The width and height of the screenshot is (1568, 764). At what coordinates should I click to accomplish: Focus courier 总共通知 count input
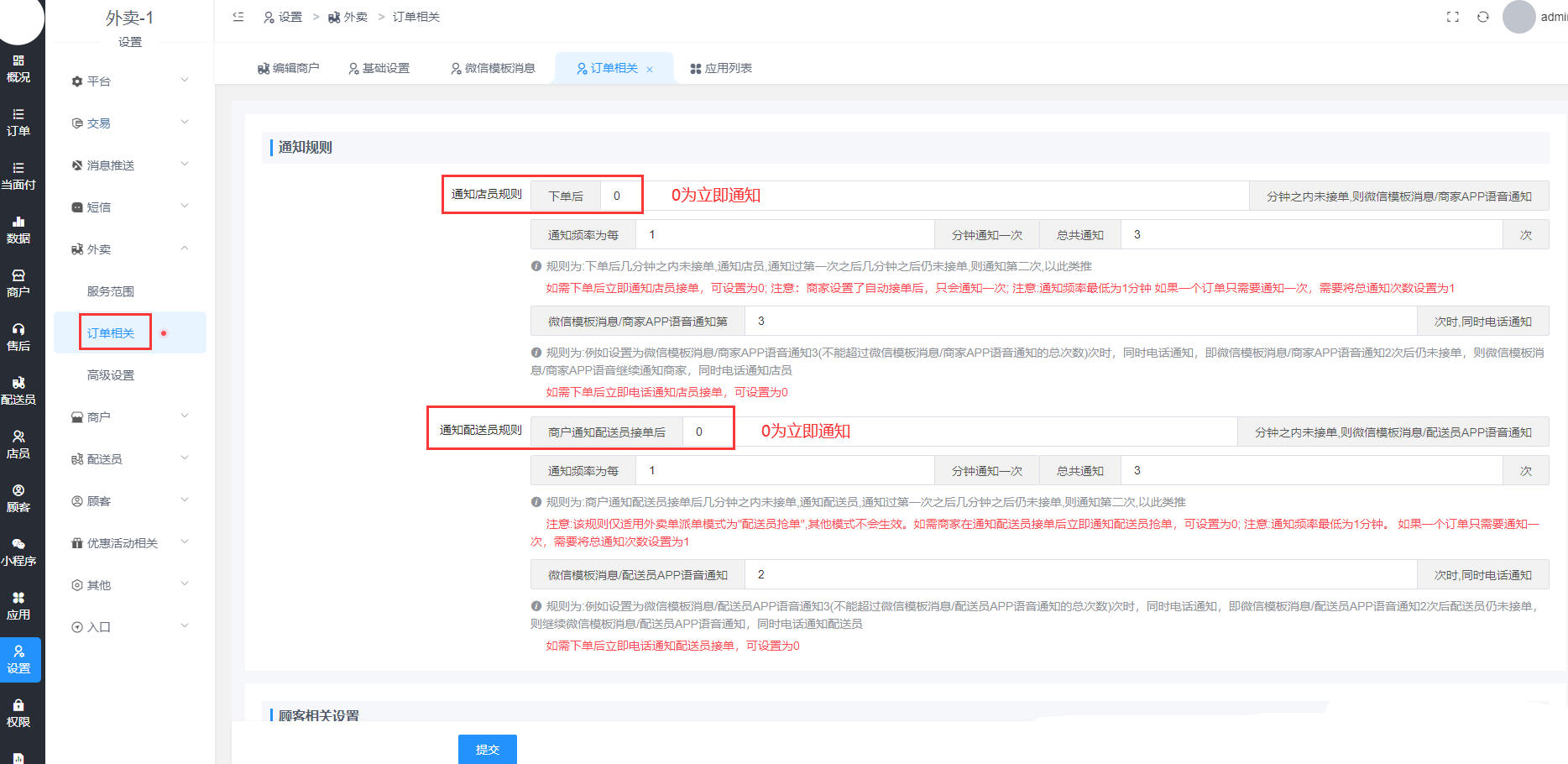coord(1311,471)
